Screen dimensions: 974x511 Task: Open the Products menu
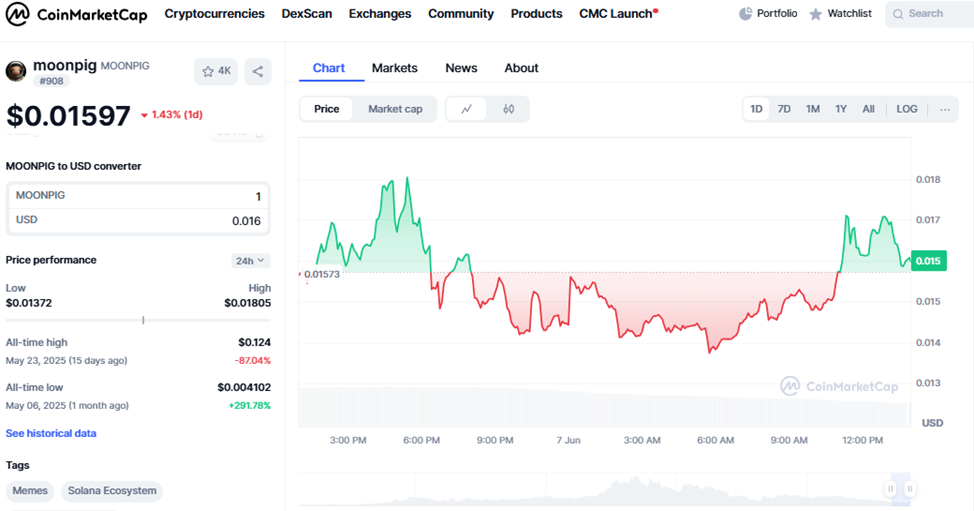point(537,14)
